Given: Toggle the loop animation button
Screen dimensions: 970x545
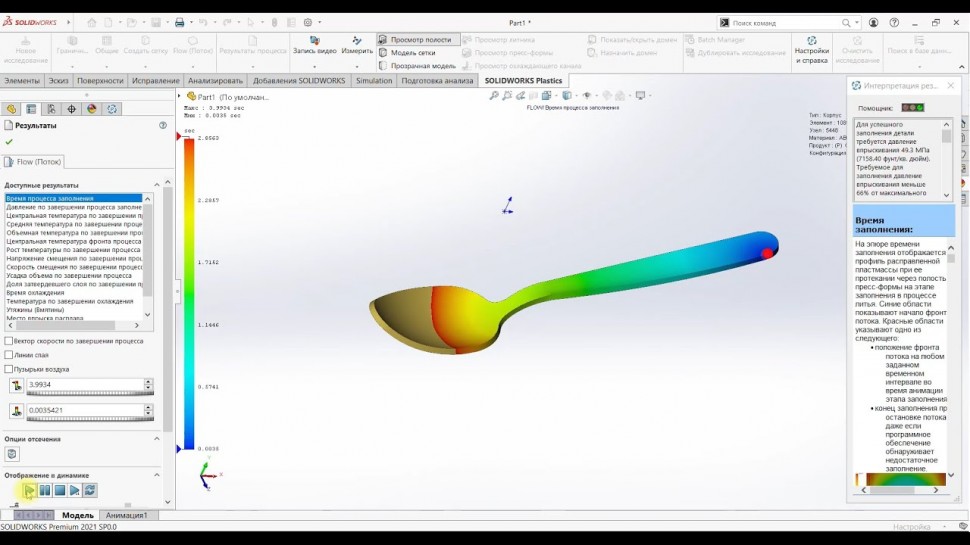Looking at the screenshot, I should tap(90, 490).
